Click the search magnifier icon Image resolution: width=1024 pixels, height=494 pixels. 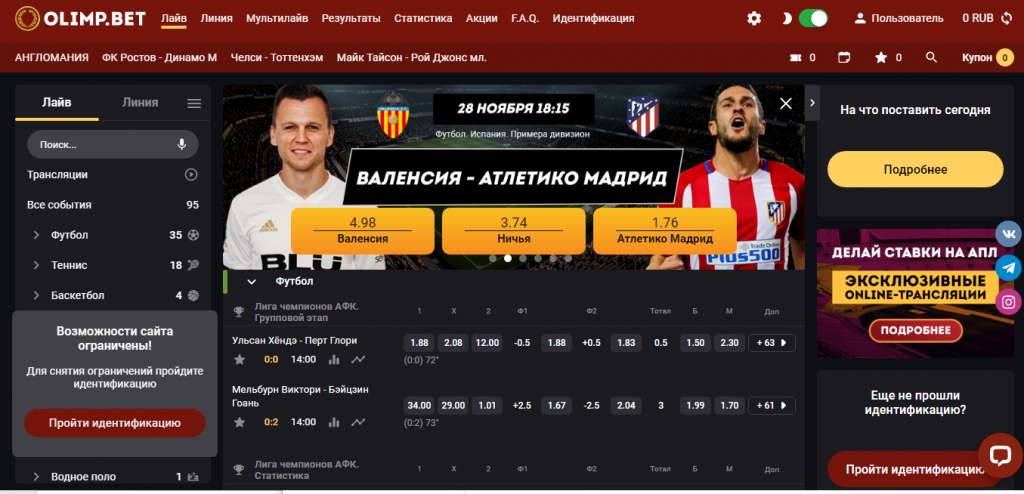pyautogui.click(x=932, y=58)
